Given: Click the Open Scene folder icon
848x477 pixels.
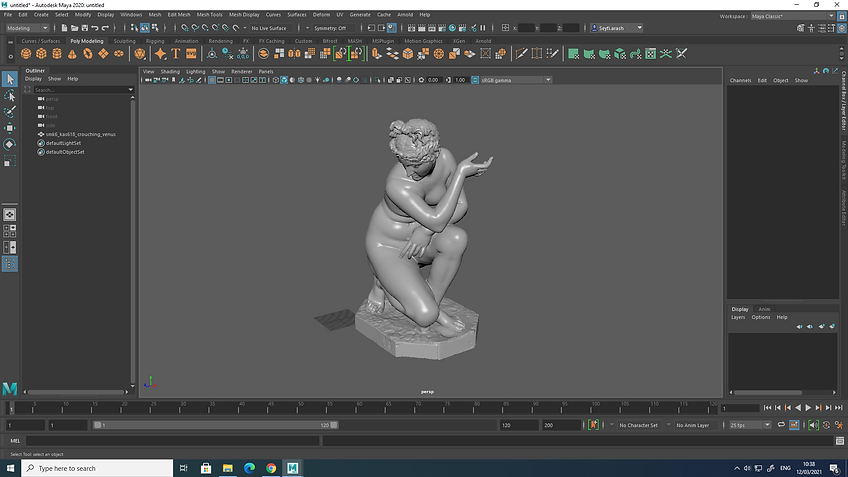Looking at the screenshot, I should (x=75, y=28).
